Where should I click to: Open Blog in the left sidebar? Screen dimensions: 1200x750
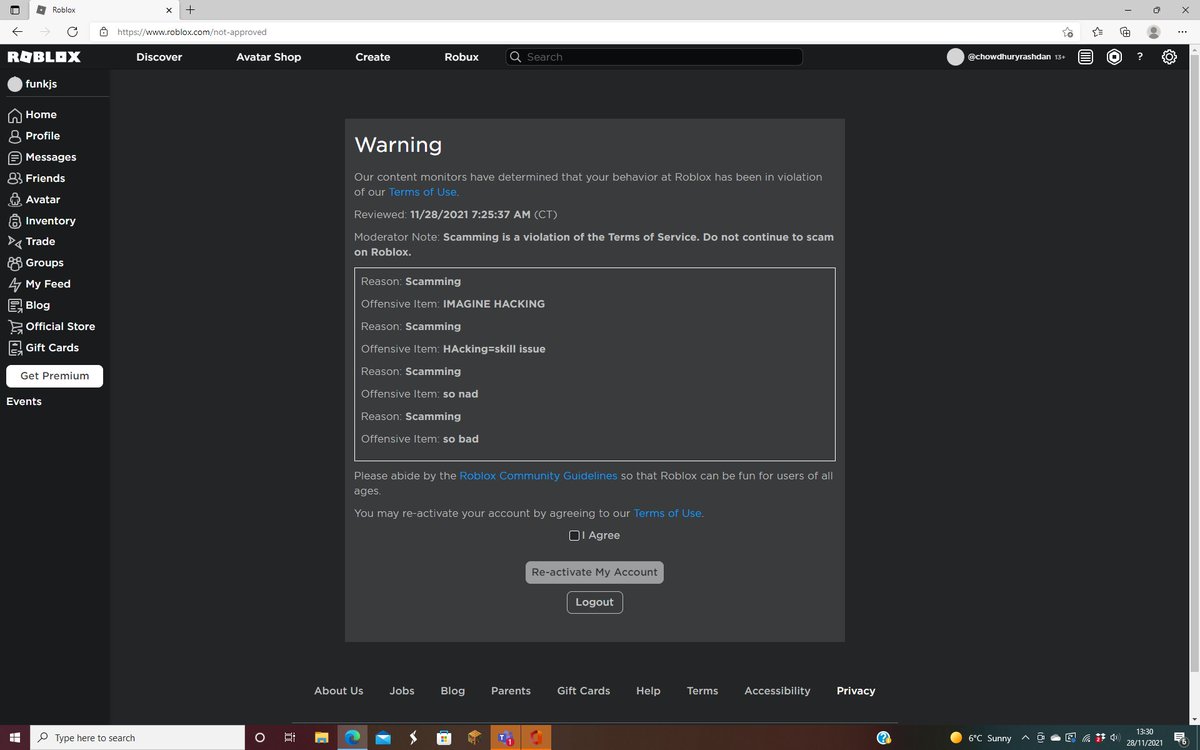[29, 305]
